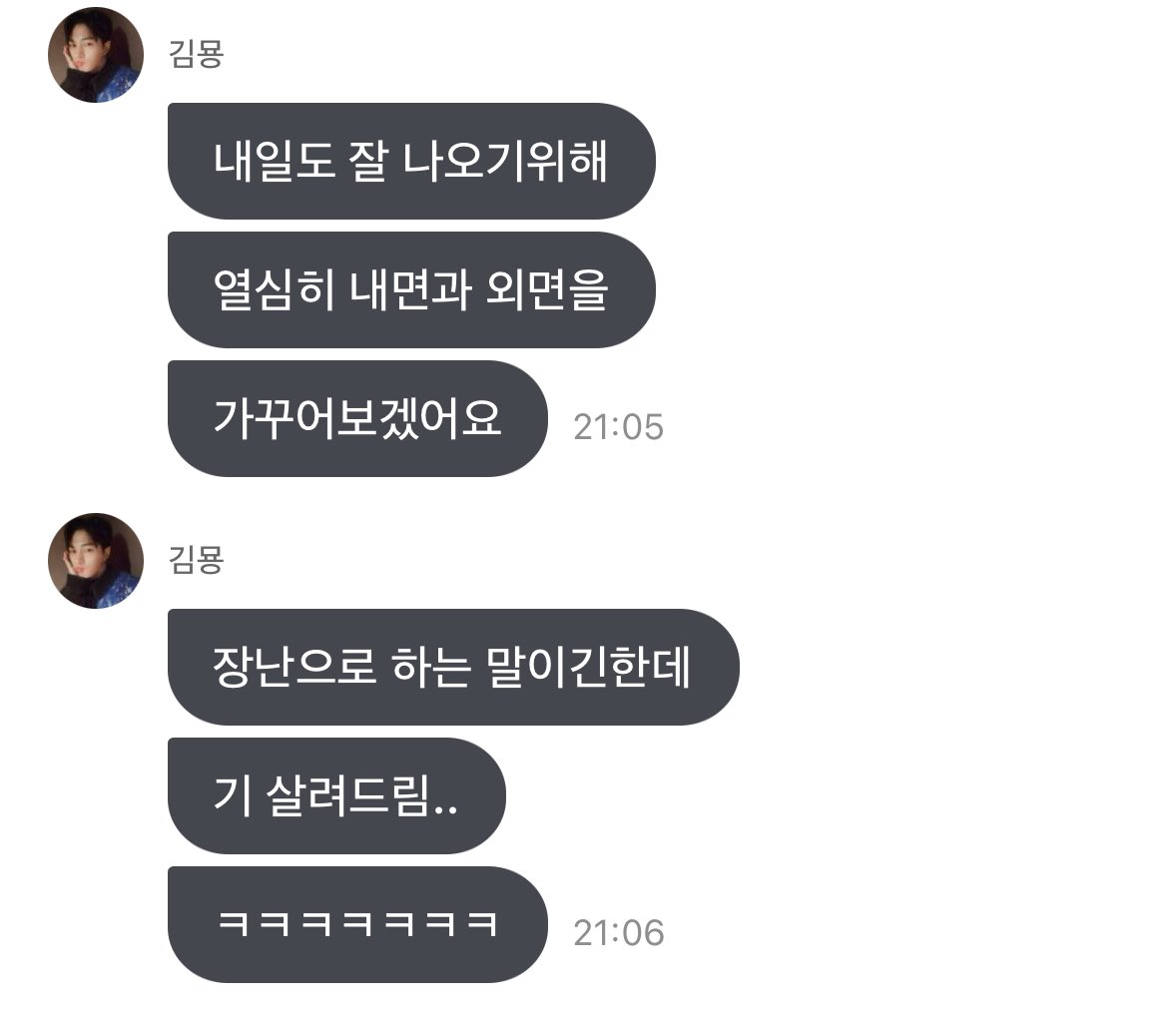Select the message 열심히 내면과 외면을

(411, 290)
